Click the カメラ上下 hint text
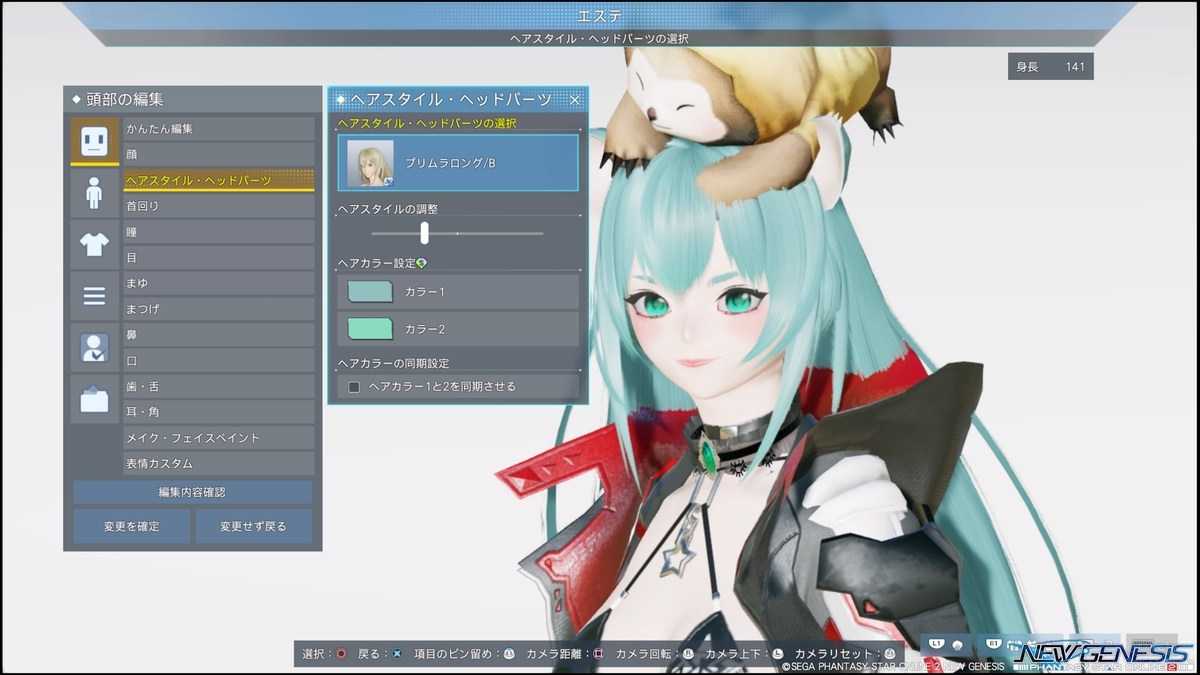This screenshot has width=1200, height=675. point(735,654)
